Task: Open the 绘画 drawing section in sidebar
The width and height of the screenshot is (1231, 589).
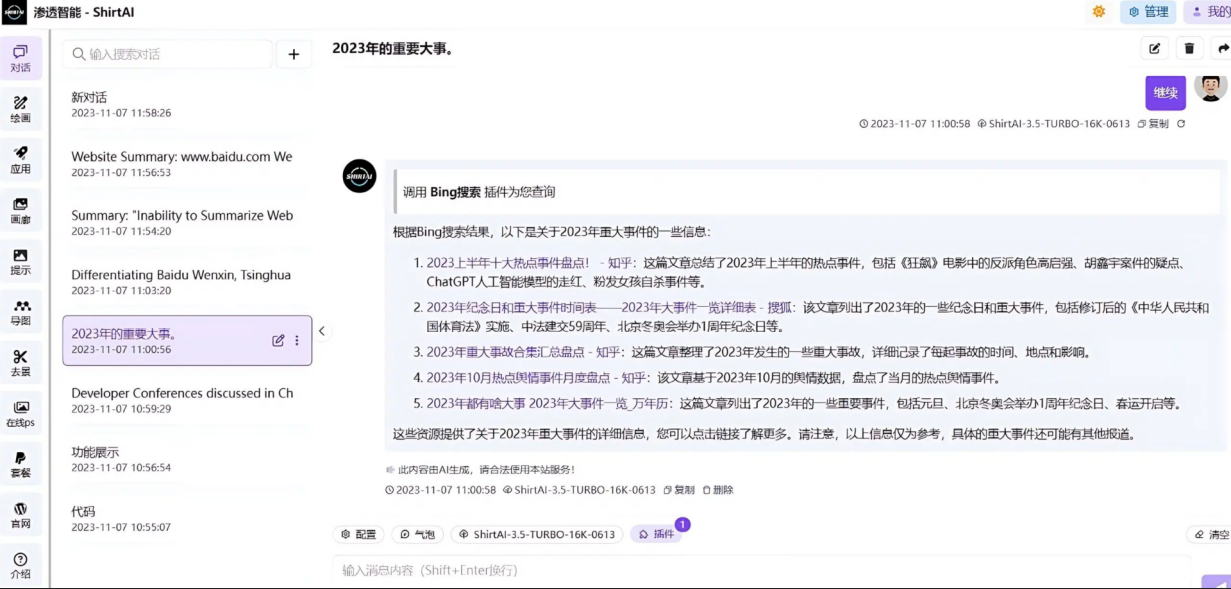Action: (x=20, y=109)
